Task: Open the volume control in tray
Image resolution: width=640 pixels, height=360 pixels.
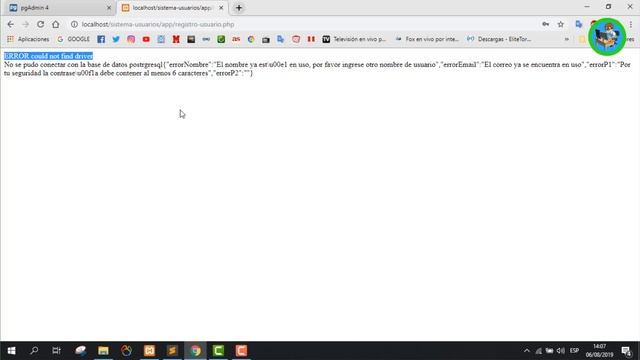Action: 561,351
